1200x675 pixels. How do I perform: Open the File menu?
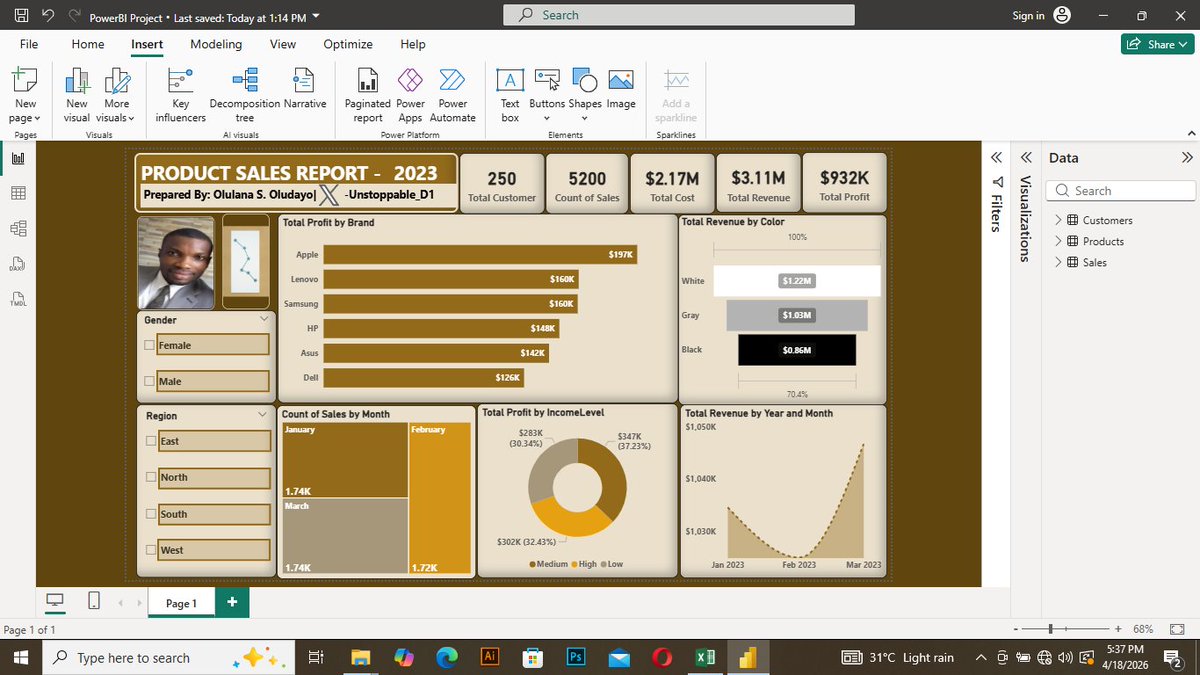pyautogui.click(x=29, y=44)
